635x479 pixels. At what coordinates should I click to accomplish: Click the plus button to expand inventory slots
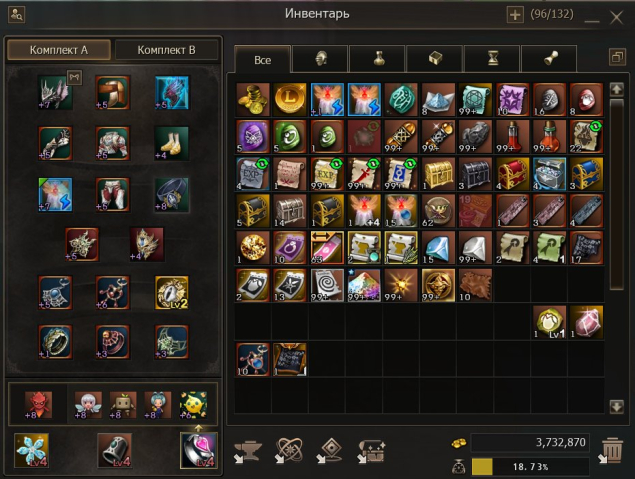(x=515, y=15)
